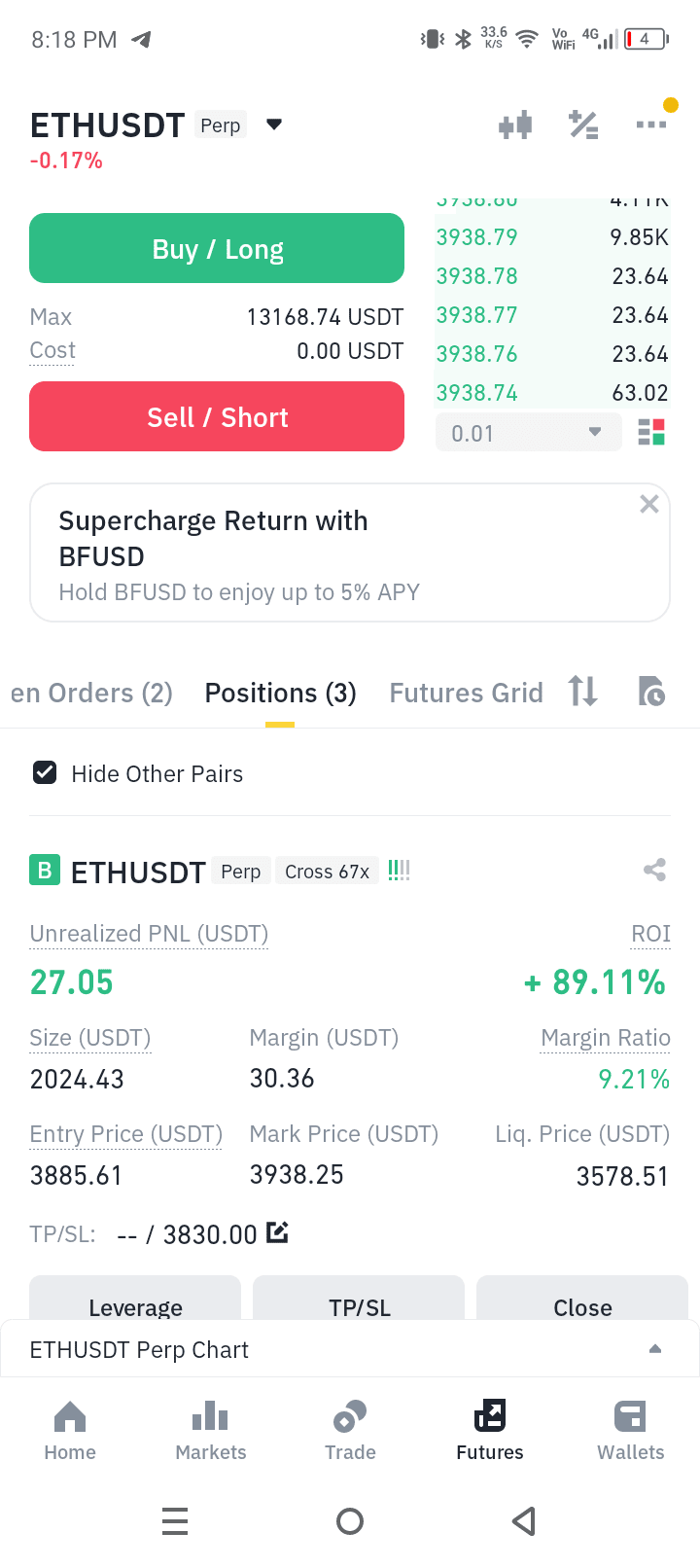Dismiss the BFUSD promotion banner
Screen dimensions: 700x1568
(649, 504)
